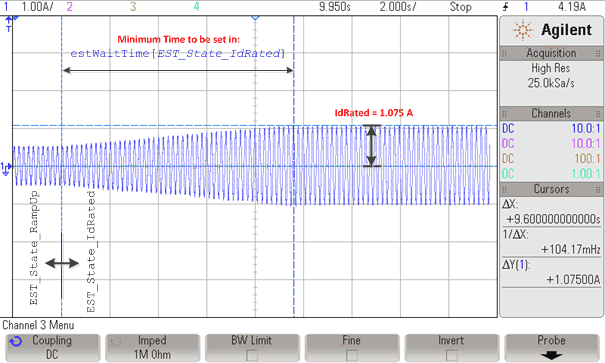Screen dimensions: 605x363
Task: Click the DC 100:1 channel row
Action: 551,159
